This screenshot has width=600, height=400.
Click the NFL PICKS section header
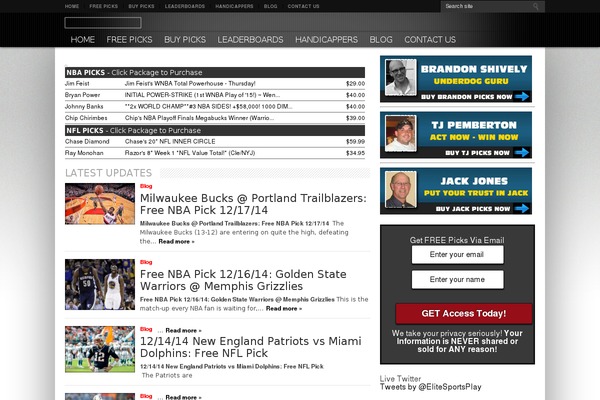215,131
